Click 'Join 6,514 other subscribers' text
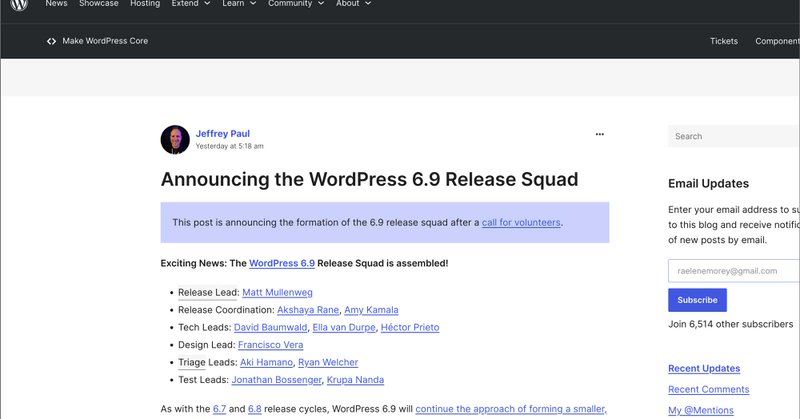Image resolution: width=800 pixels, height=419 pixels. (731, 324)
